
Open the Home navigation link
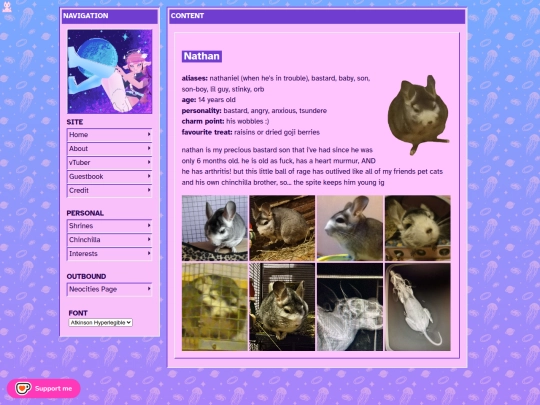pos(110,135)
